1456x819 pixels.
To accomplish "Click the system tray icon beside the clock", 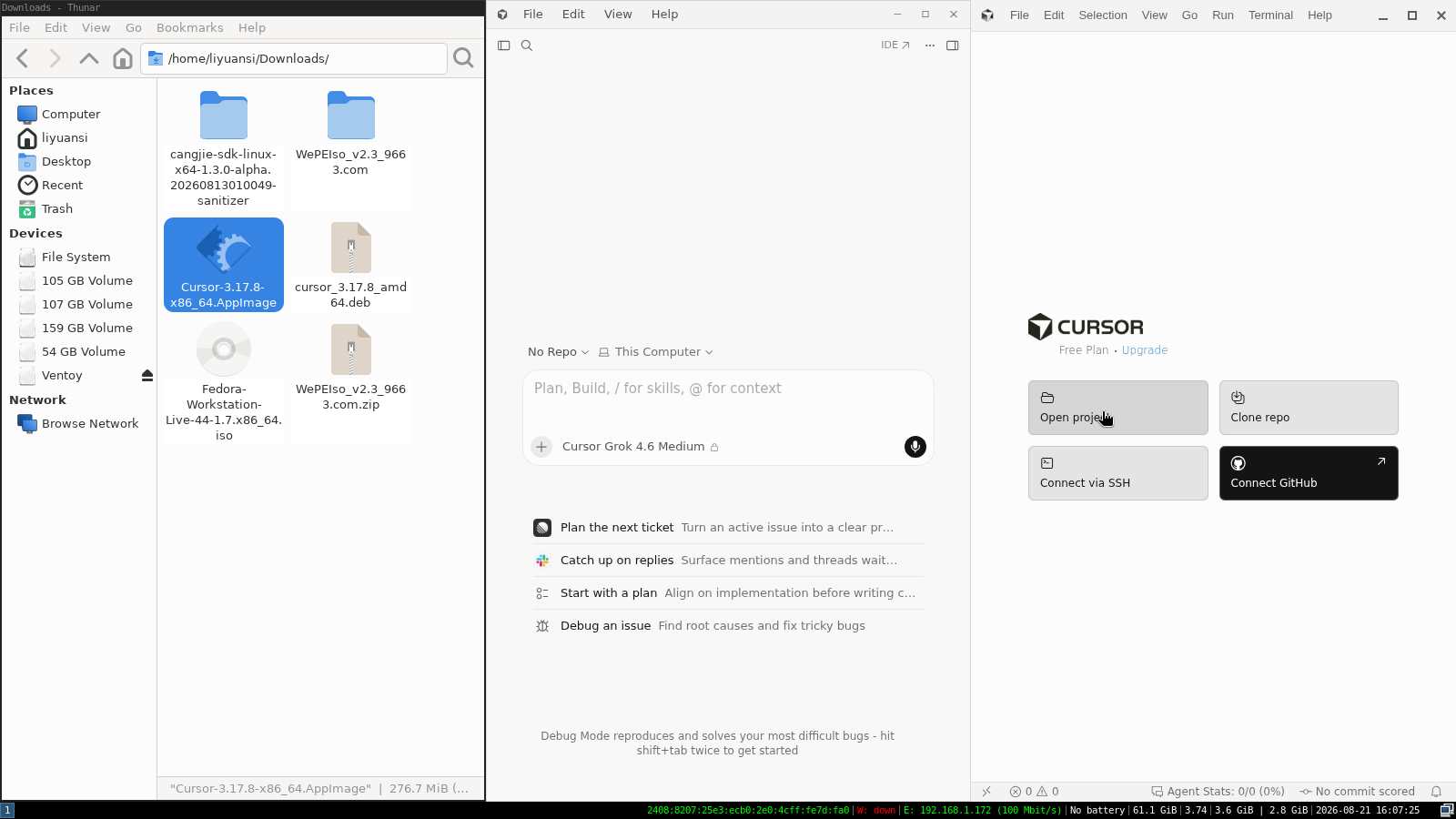I will [x=1447, y=810].
